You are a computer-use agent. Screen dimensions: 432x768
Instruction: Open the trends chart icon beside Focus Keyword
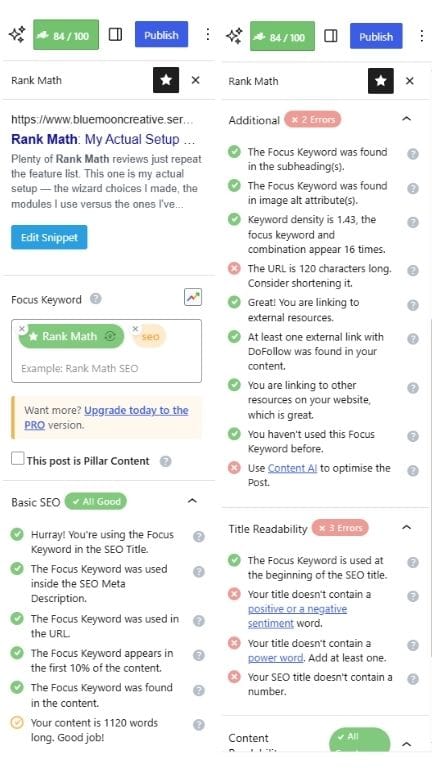point(193,297)
